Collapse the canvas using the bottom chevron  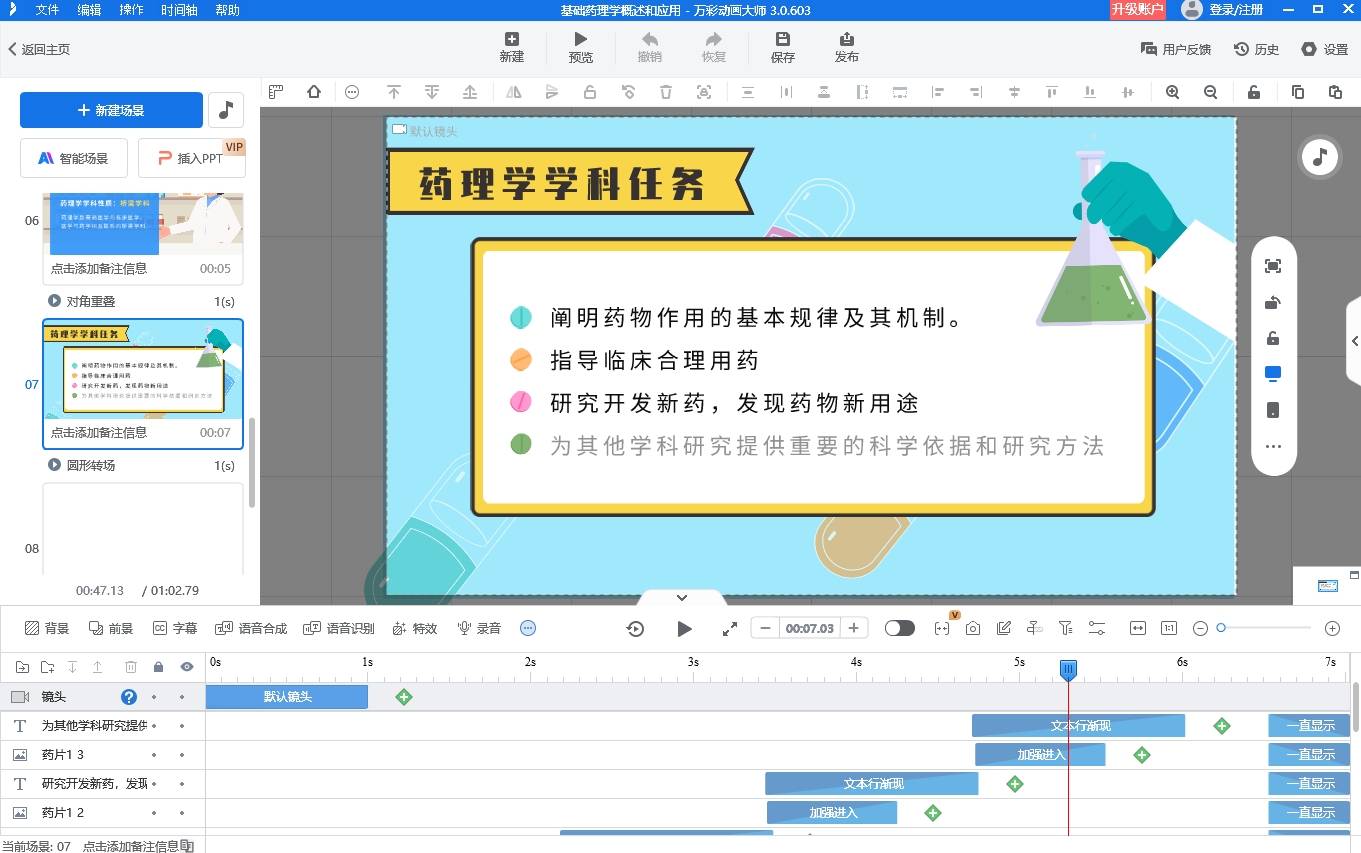(x=682, y=598)
